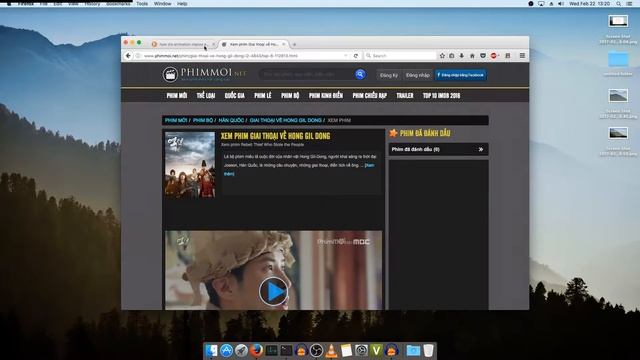Open the yellow Notes icon in dock
Image resolution: width=640 pixels, height=360 pixels.
346,350
